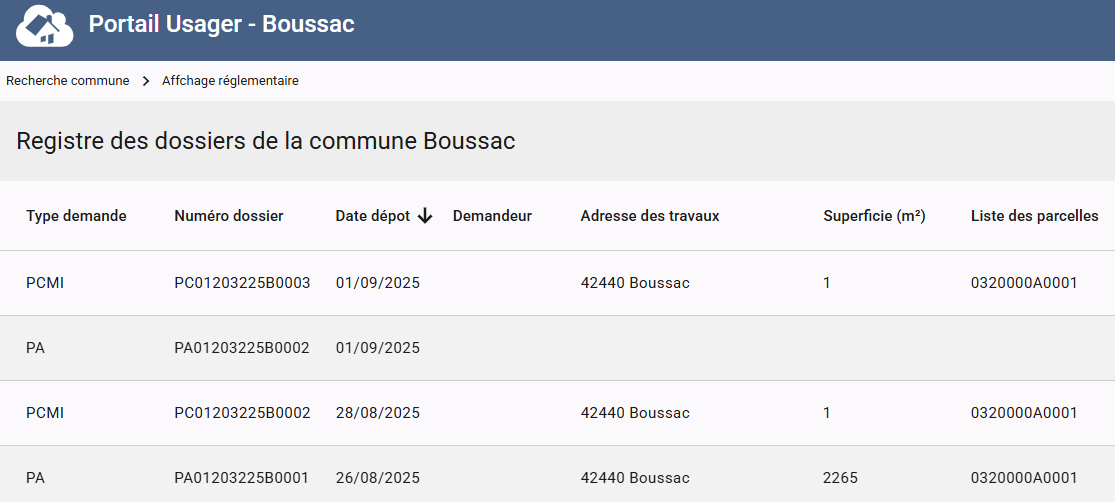Sort by Adresse des travaux column
This screenshot has height=502, width=1115.
[x=650, y=216]
